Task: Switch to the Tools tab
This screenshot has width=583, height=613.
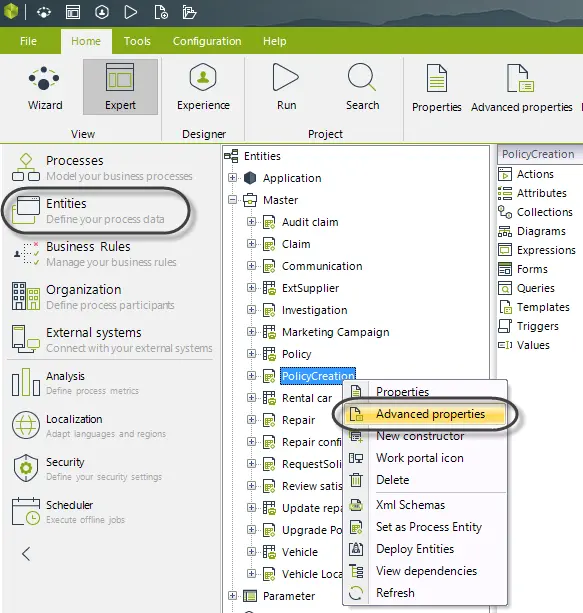Action: (x=137, y=41)
